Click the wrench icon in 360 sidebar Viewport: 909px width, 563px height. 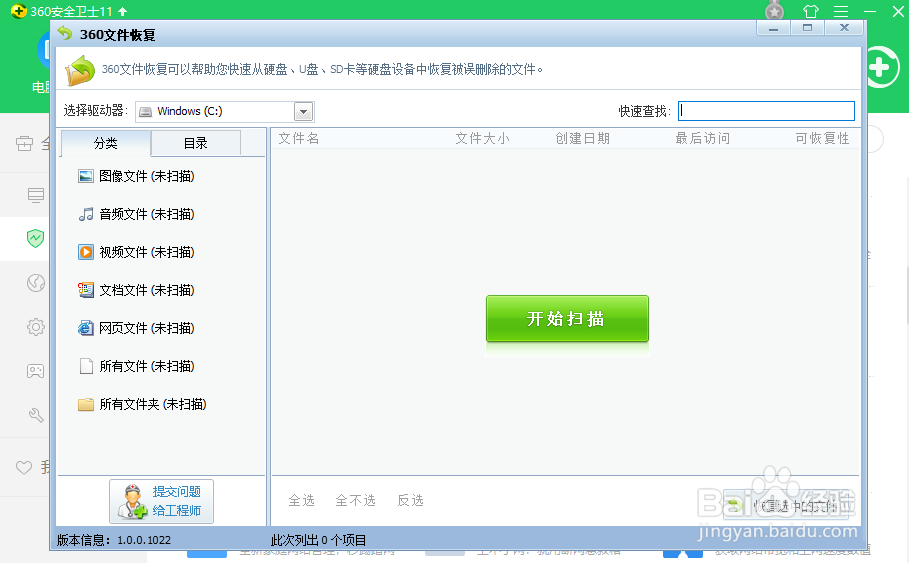click(x=36, y=415)
